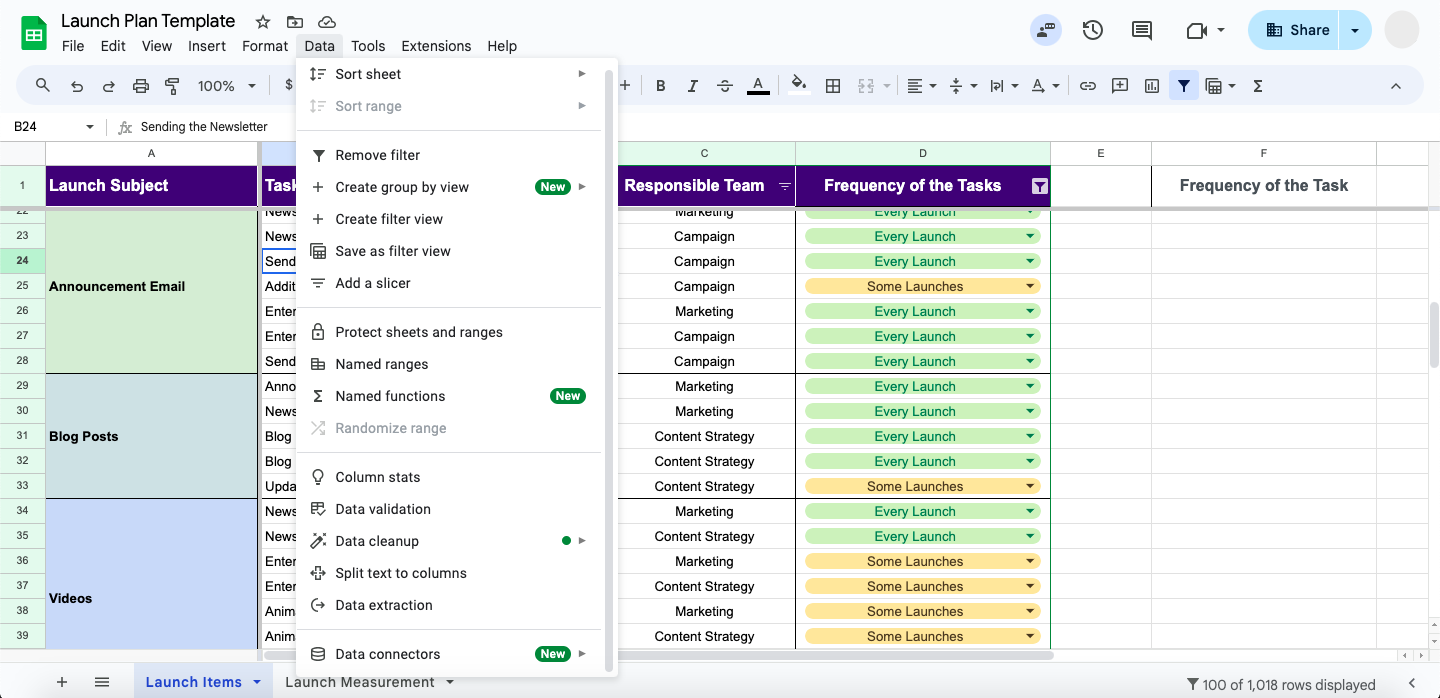1440x698 pixels.
Task: Toggle italic formatting in toolbar
Action: 693,86
